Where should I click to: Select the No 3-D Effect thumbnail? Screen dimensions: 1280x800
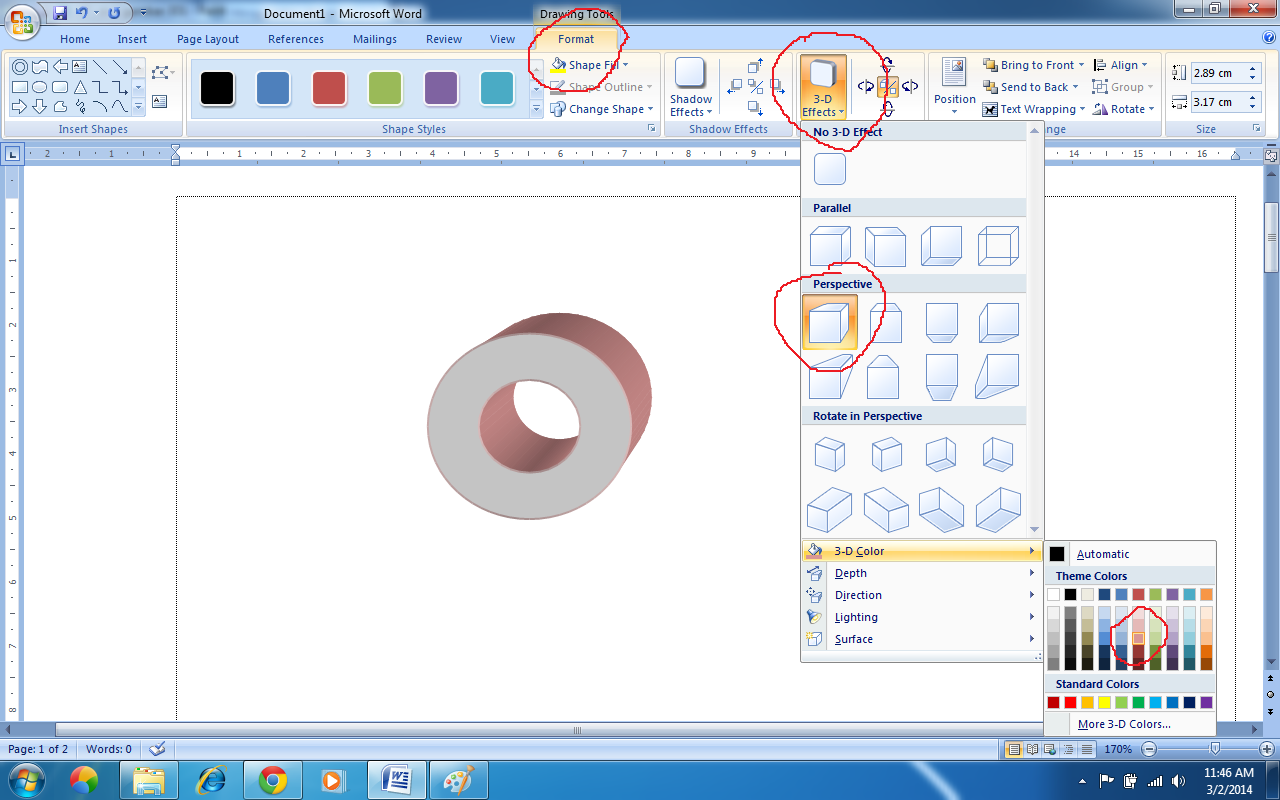click(x=830, y=169)
